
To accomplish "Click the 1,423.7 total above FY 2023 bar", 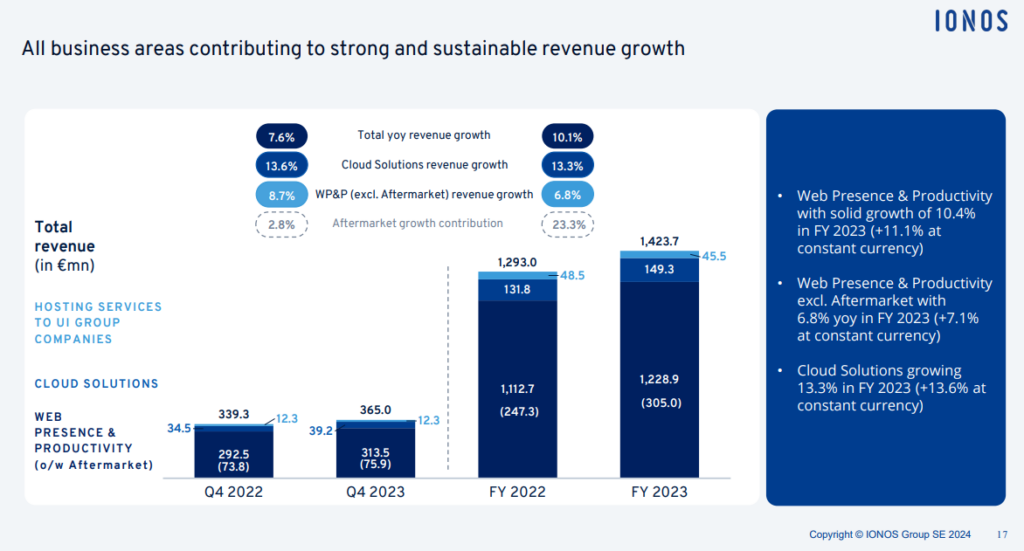I will (659, 242).
